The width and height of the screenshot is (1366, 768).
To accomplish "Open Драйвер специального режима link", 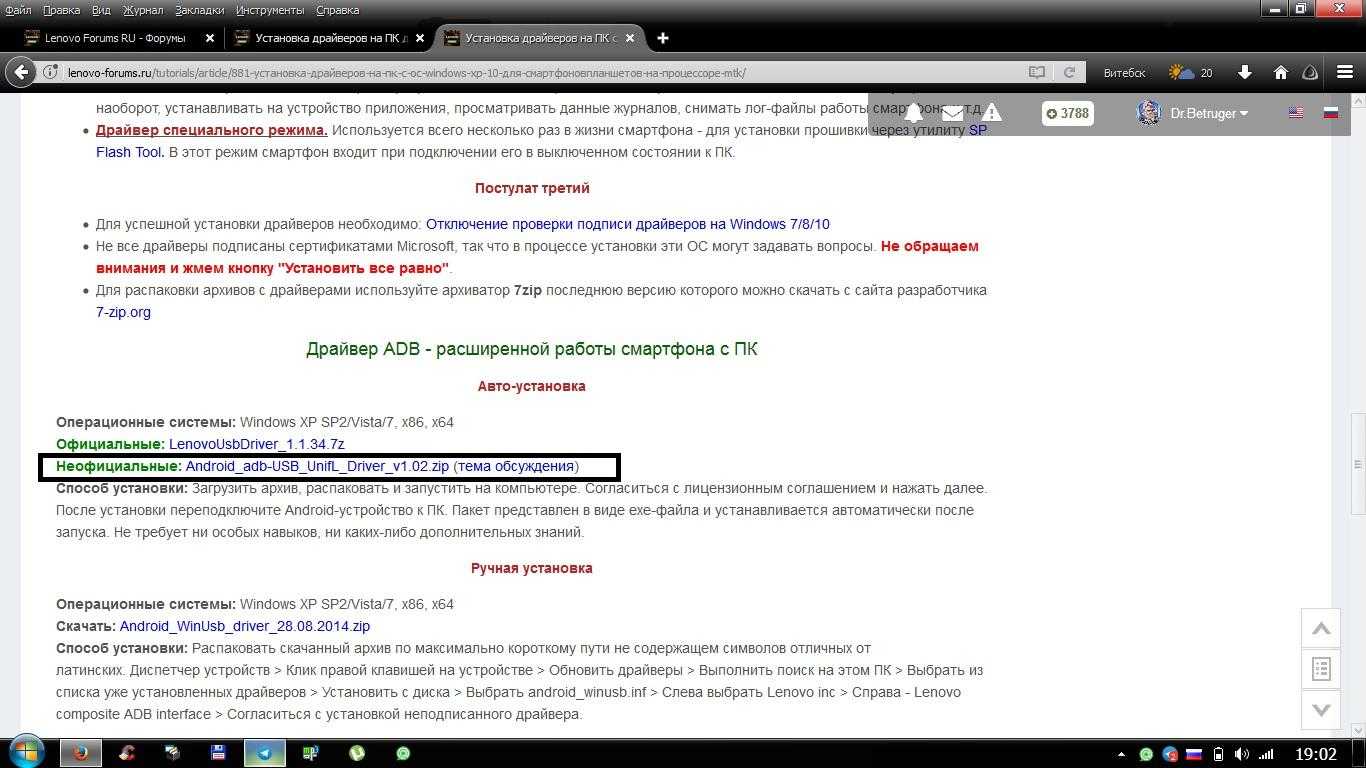I will (x=211, y=130).
